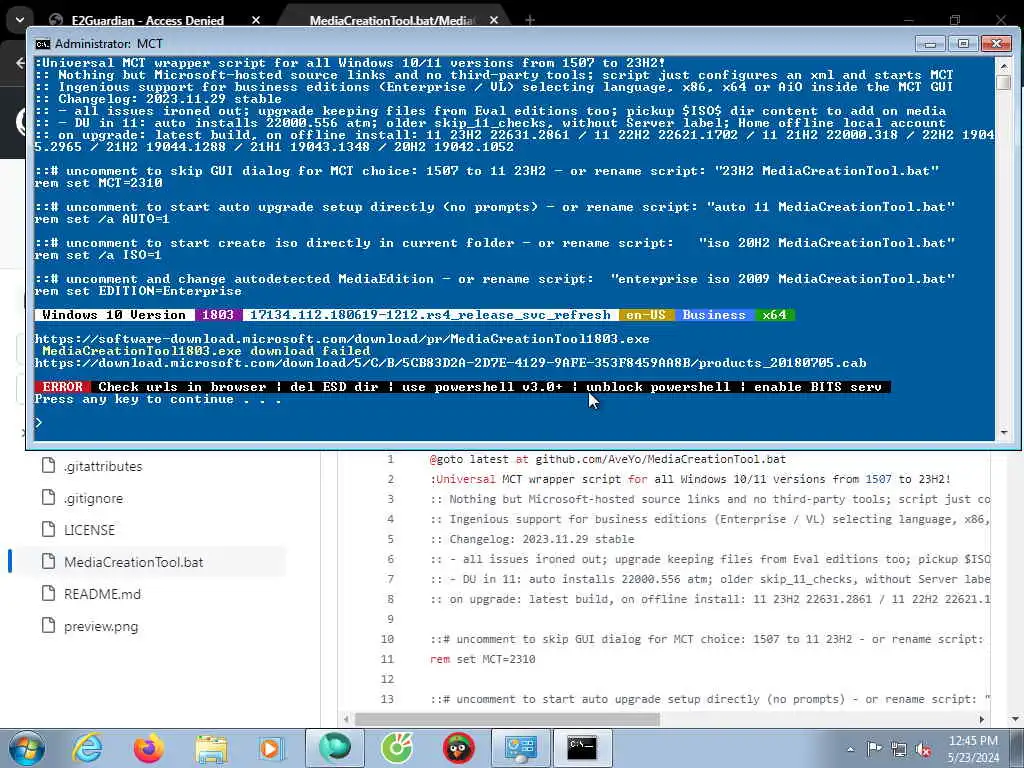This screenshot has height=768, width=1024.
Task: Close the E2Guardian browser tab
Action: 256,20
